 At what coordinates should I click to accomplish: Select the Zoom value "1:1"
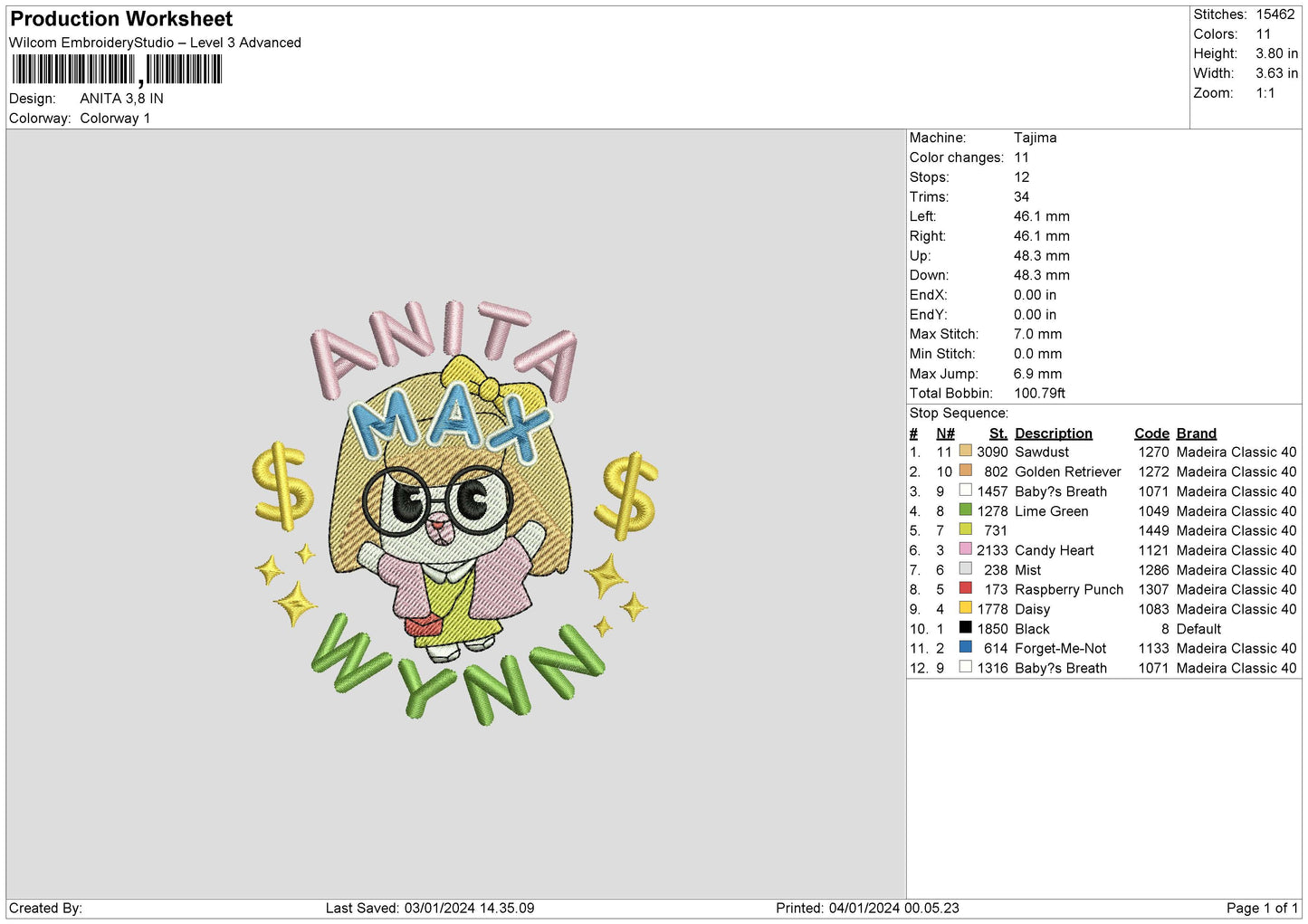pyautogui.click(x=1265, y=93)
